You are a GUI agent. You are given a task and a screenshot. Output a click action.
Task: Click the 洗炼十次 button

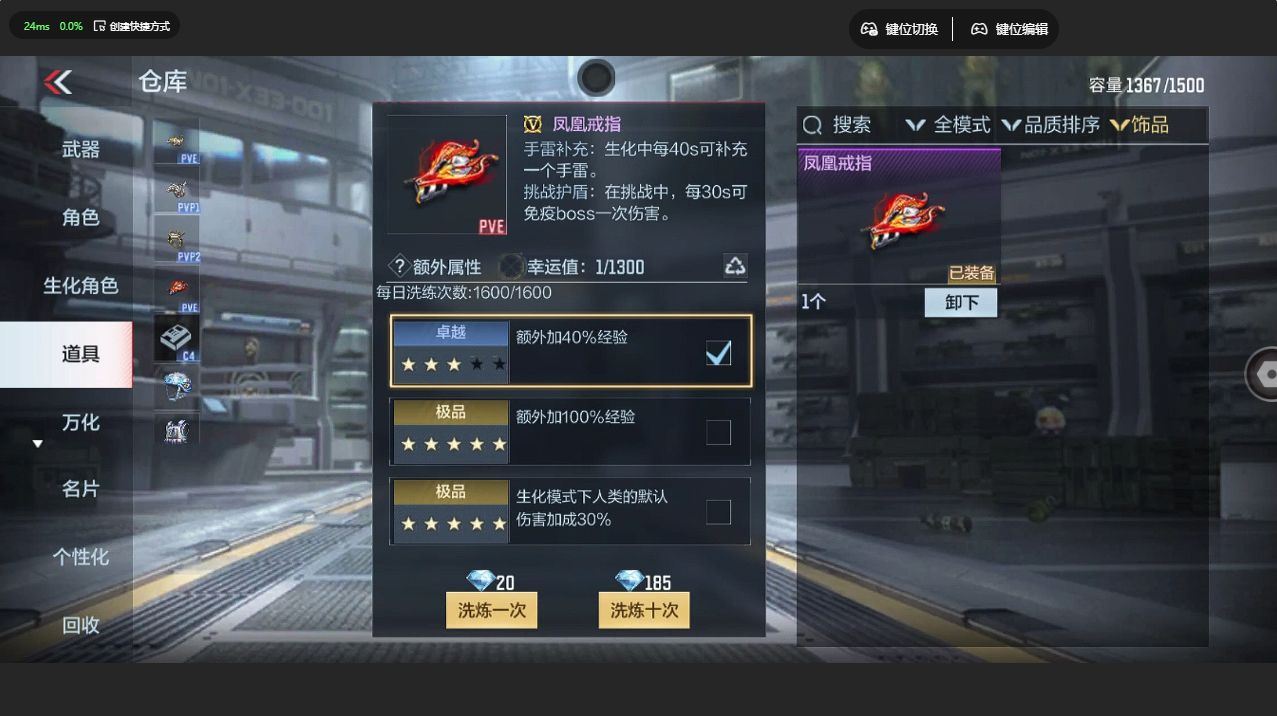(644, 610)
